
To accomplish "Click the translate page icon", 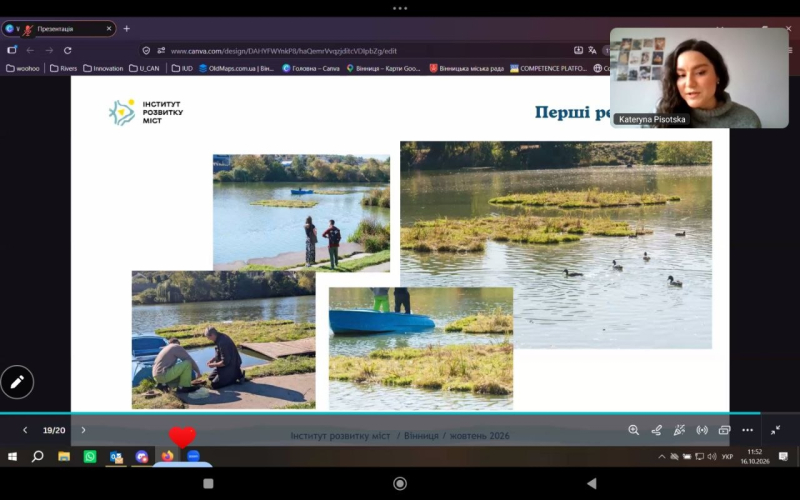I will click(592, 50).
